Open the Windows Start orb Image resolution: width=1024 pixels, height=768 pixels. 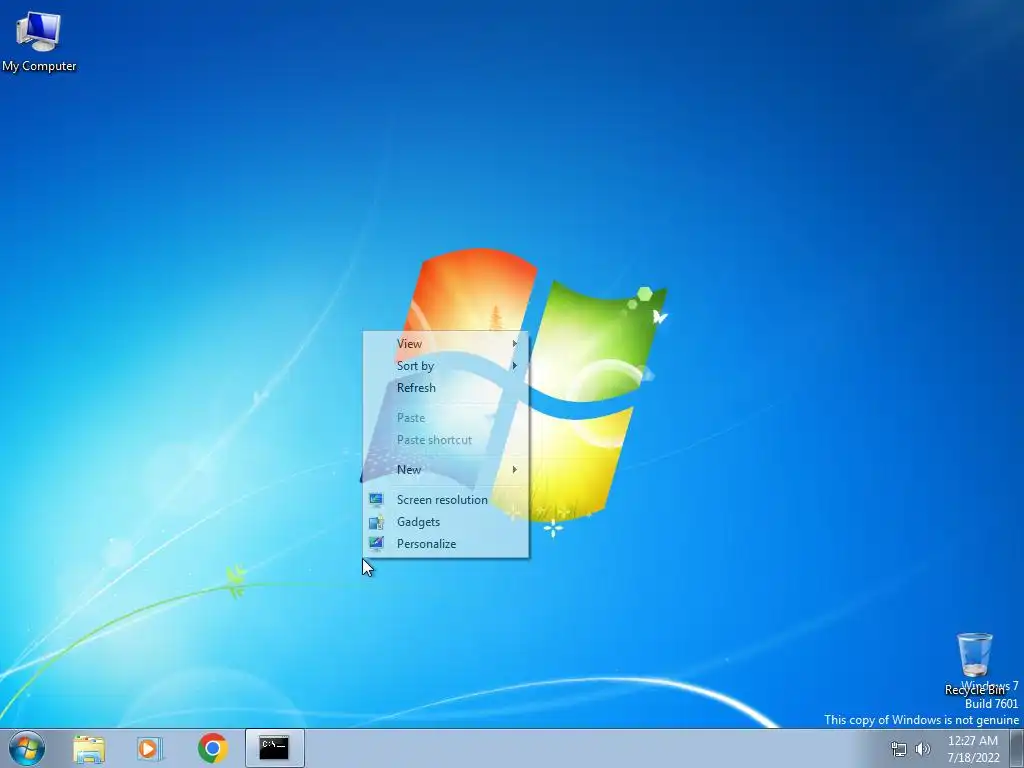tap(27, 748)
